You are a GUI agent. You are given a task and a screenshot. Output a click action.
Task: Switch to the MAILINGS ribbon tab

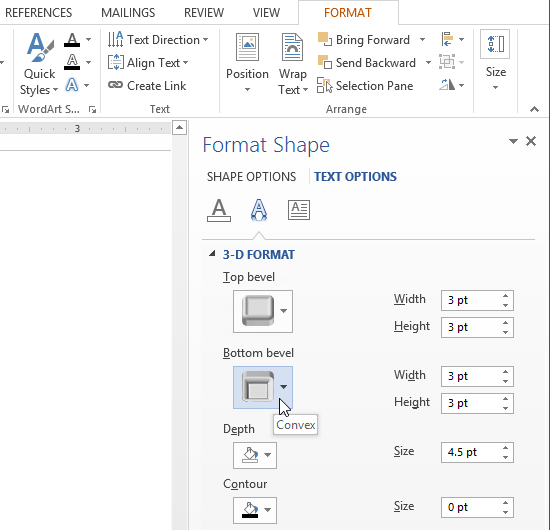coord(128,13)
